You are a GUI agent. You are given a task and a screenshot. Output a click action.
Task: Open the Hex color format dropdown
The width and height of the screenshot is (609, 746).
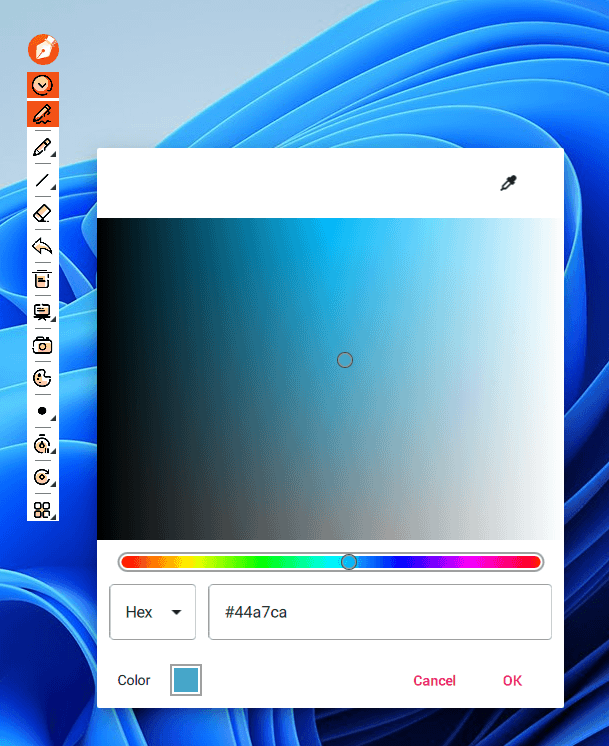click(x=153, y=612)
